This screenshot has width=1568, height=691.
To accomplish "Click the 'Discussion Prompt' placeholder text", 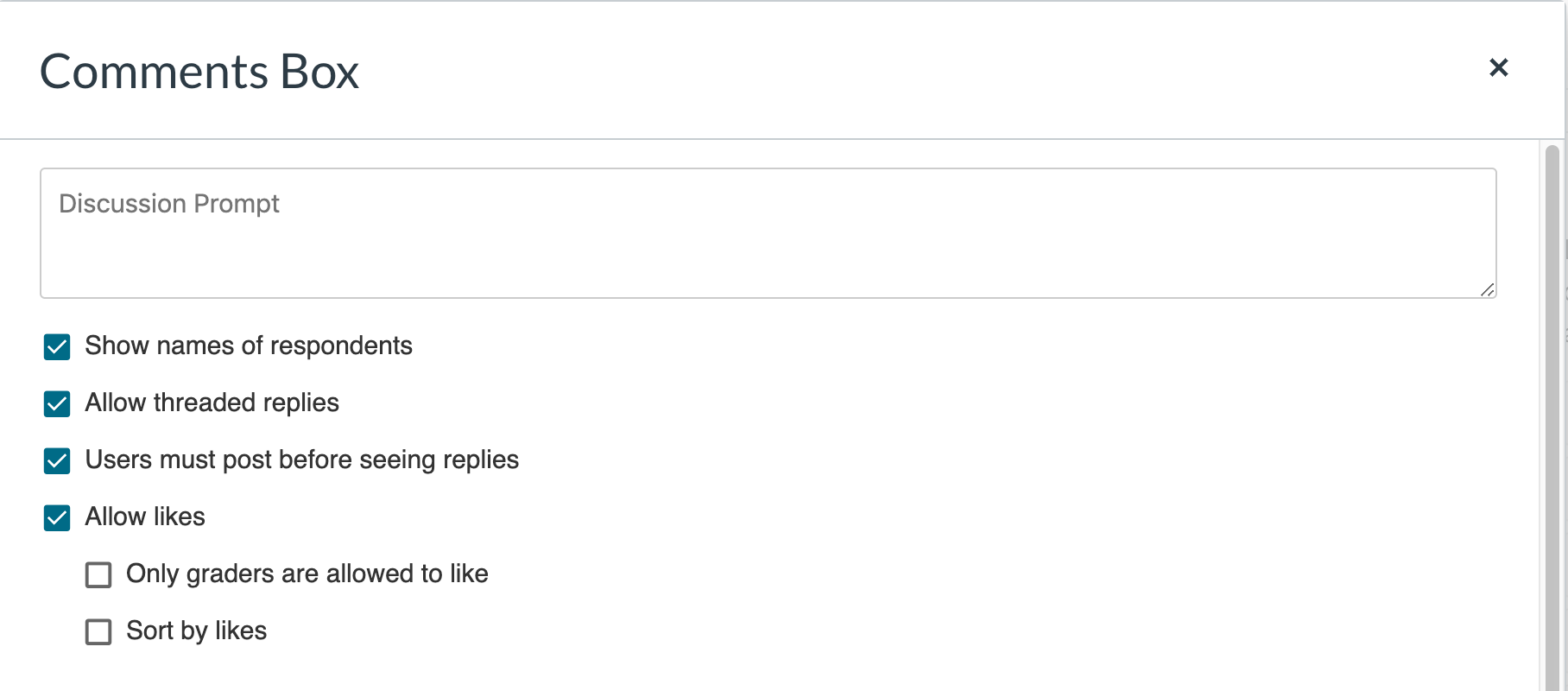I will click(x=169, y=204).
